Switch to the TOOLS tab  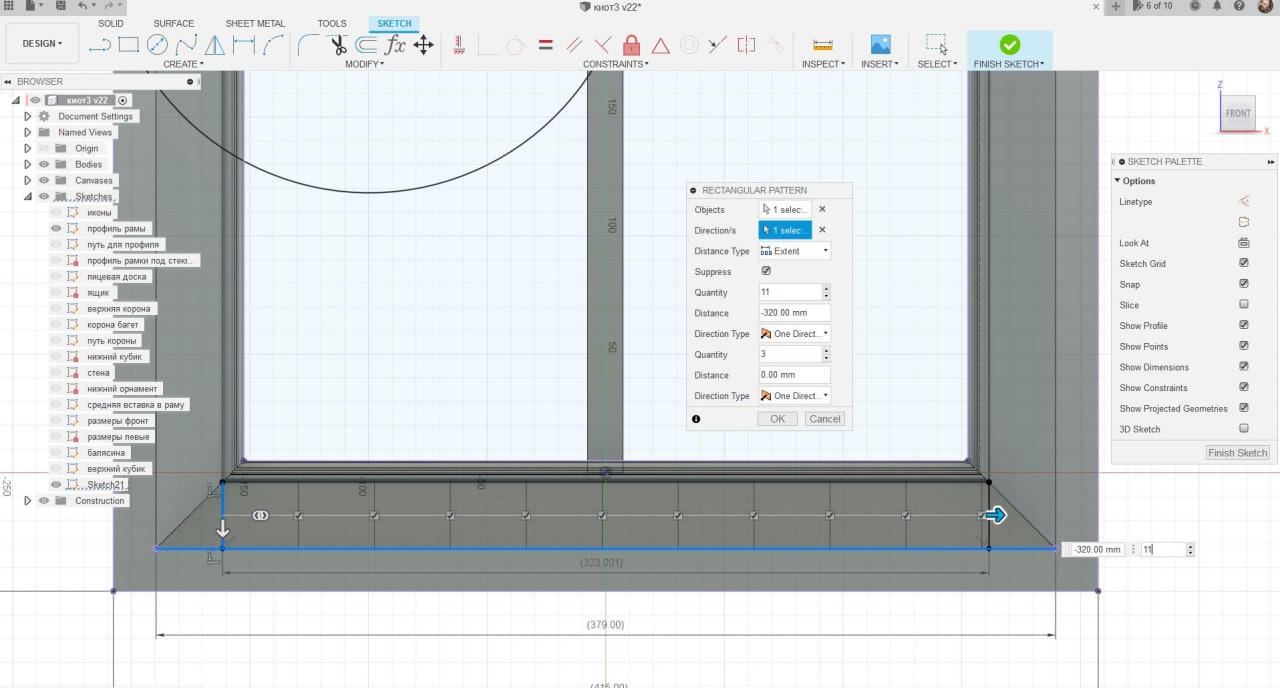click(x=332, y=23)
